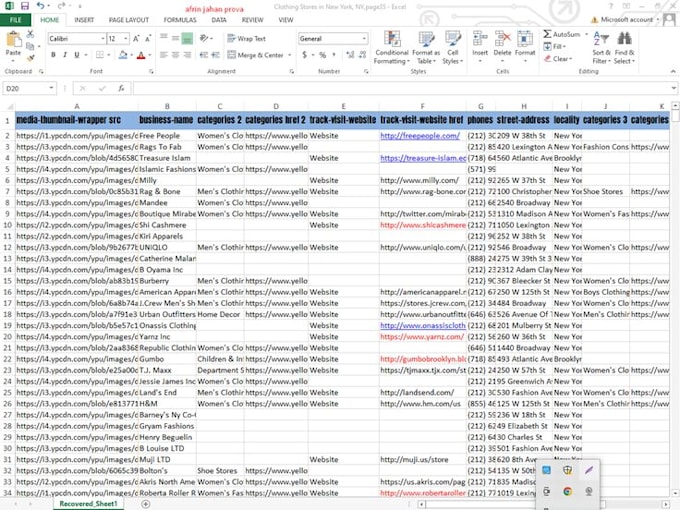Switch to the INSERT tab
680x510 pixels.
[x=84, y=20]
